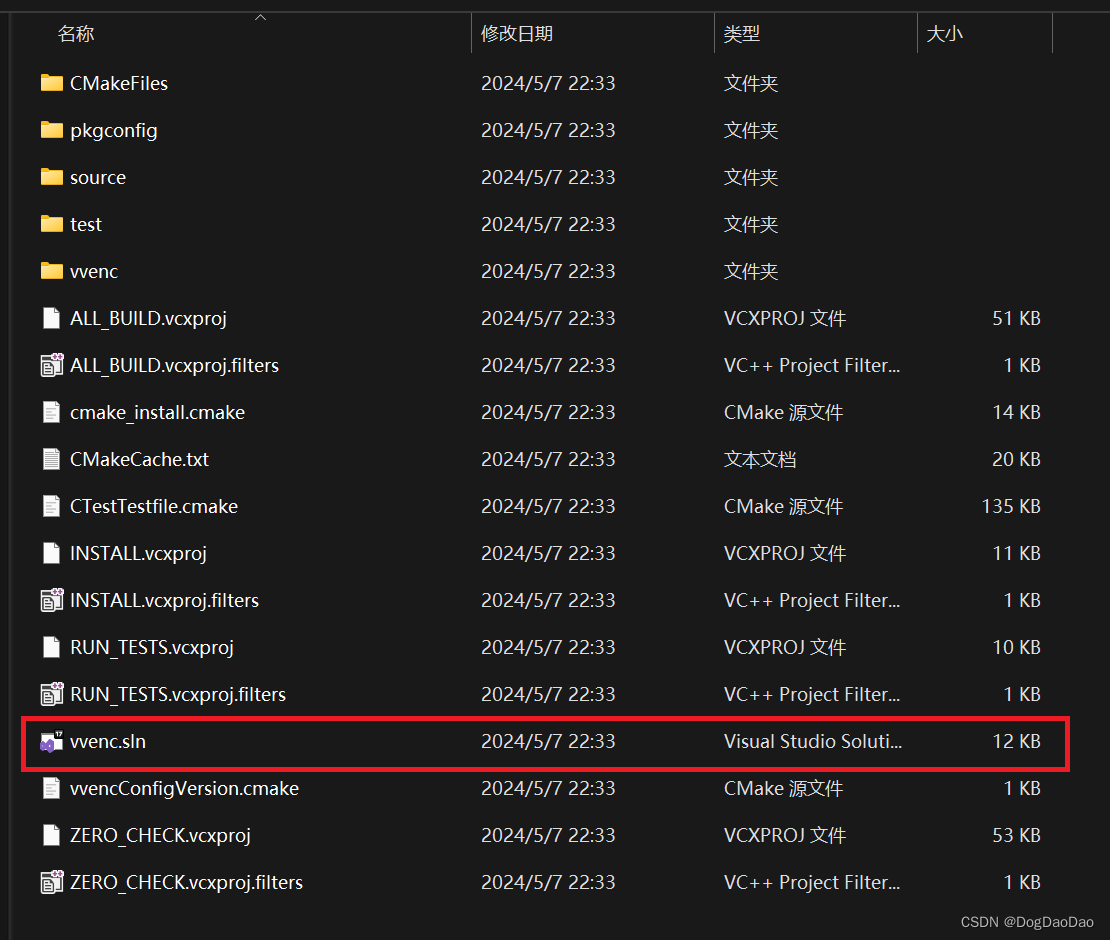The height and width of the screenshot is (940, 1110).
Task: Click the ascending sort chevron above 名称 column
Action: coord(259,16)
